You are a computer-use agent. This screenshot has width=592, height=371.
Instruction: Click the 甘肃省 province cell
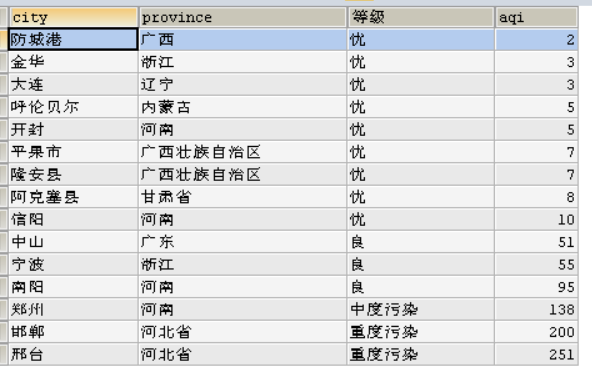click(242, 197)
